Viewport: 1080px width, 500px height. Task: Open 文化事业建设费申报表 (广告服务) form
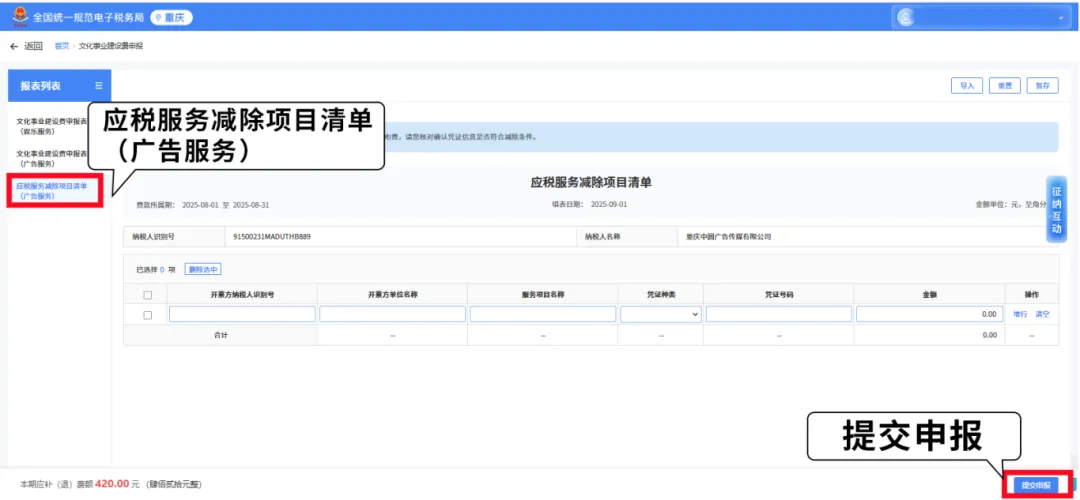[x=52, y=158]
